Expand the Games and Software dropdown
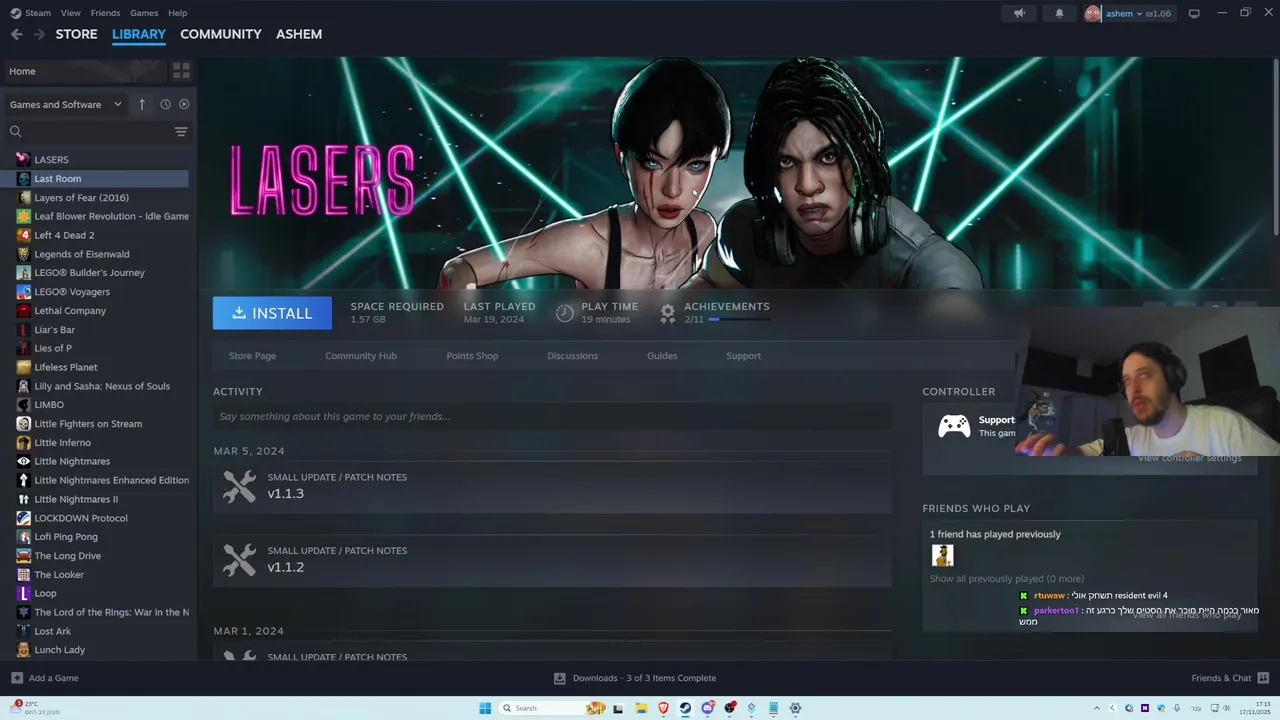The height and width of the screenshot is (720, 1280). (x=65, y=104)
